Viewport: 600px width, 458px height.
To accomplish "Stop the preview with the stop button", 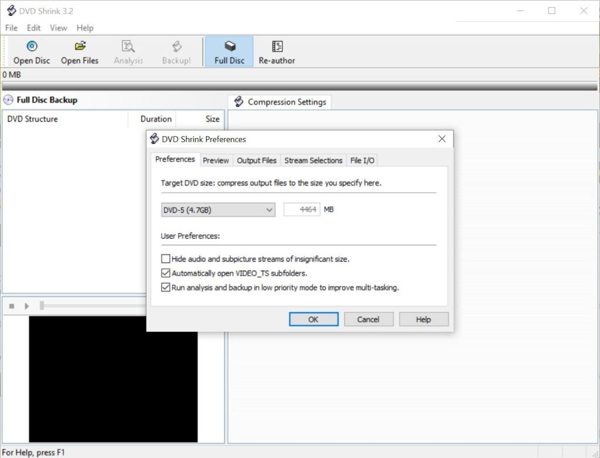I will click(x=12, y=306).
